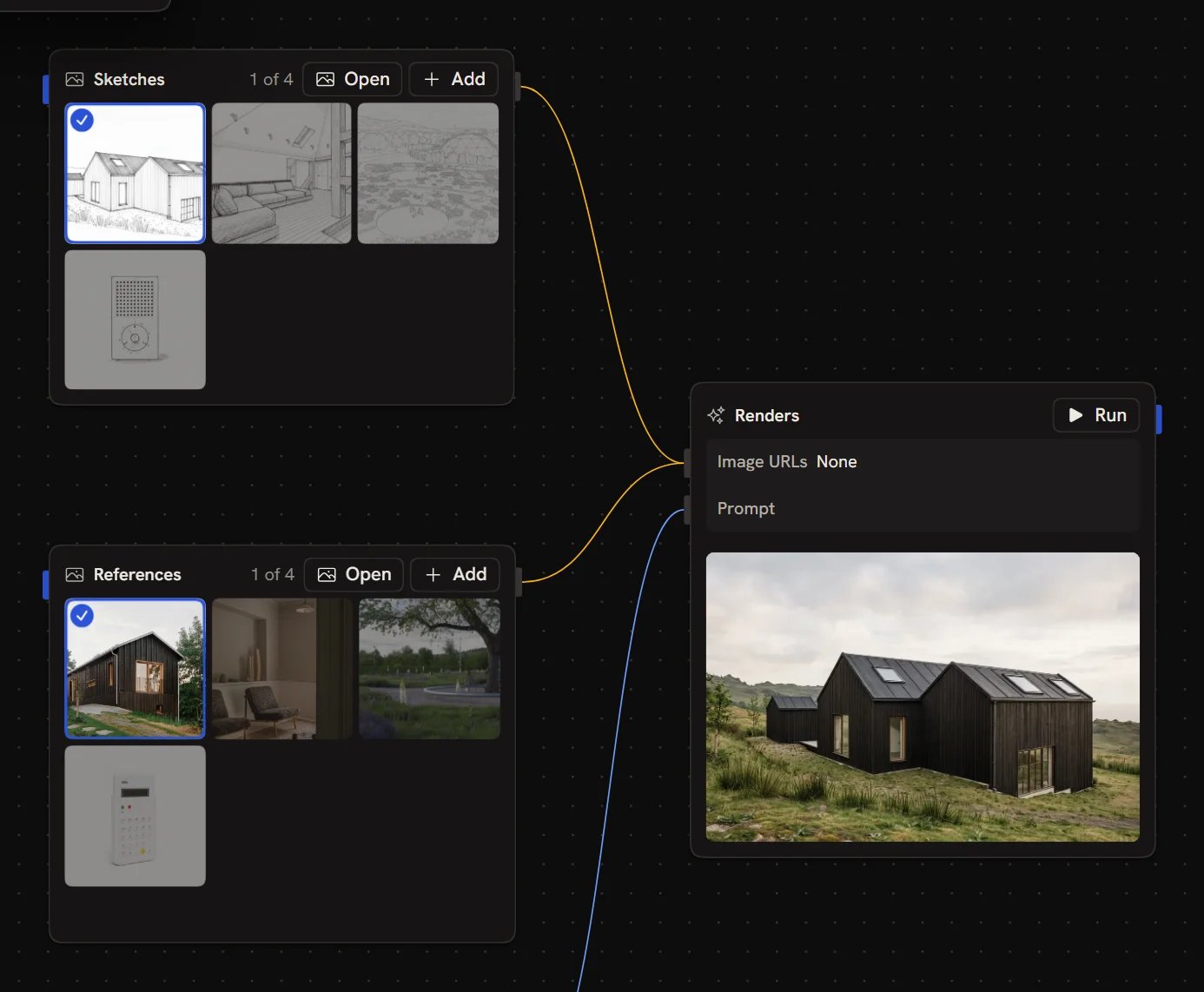Click the Renders sparkle icon
This screenshot has height=992, width=1204.
(x=716, y=415)
